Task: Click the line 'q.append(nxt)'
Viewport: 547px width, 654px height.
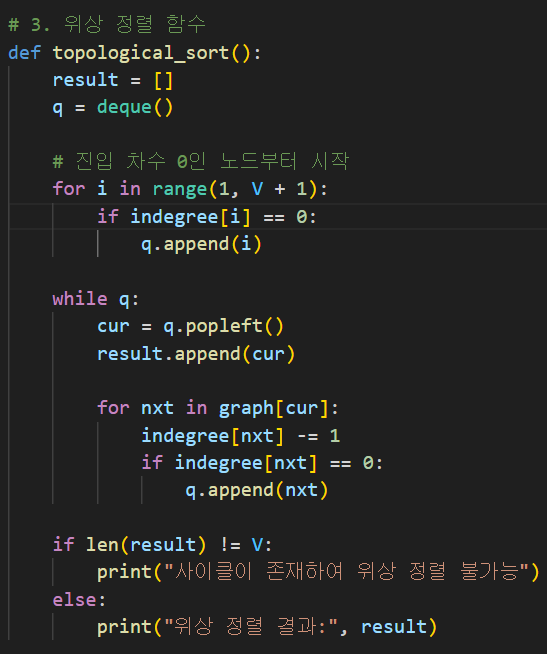Action: click(257, 490)
